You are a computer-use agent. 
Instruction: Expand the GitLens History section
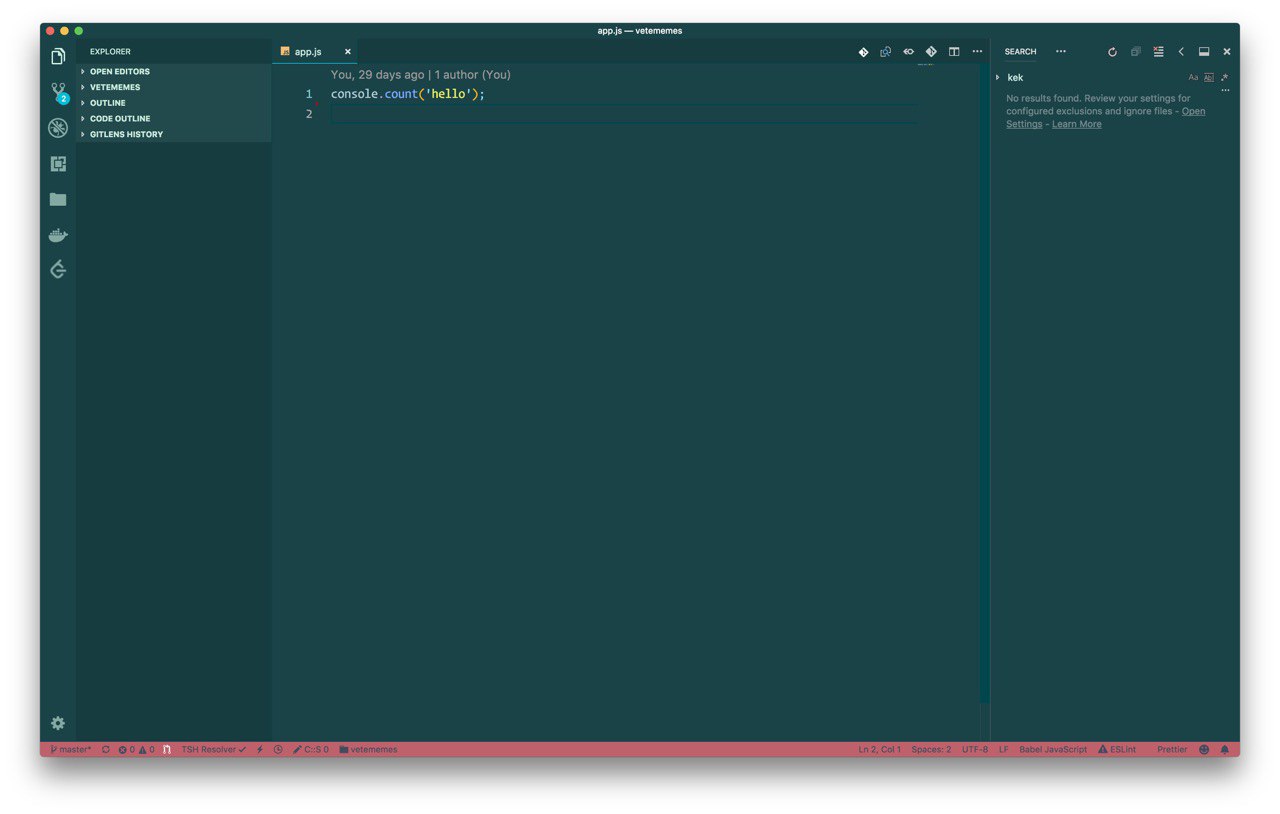click(174, 134)
